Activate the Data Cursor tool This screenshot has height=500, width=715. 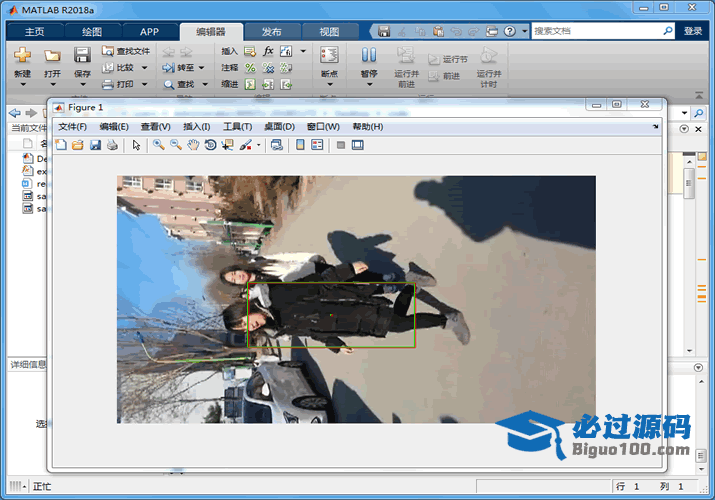coord(227,145)
